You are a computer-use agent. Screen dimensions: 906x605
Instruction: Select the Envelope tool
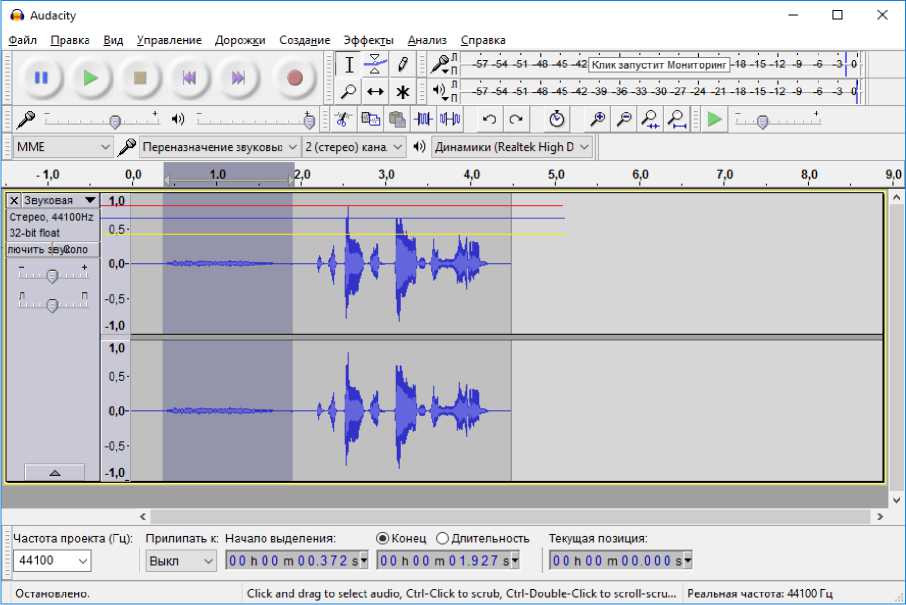click(x=375, y=64)
